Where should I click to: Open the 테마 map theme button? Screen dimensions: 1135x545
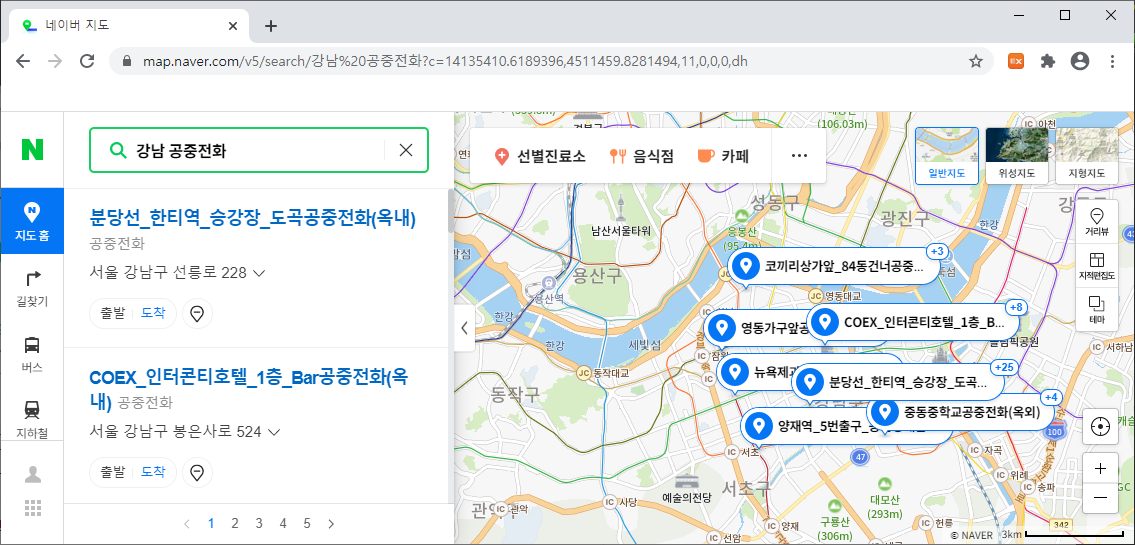click(x=1097, y=309)
